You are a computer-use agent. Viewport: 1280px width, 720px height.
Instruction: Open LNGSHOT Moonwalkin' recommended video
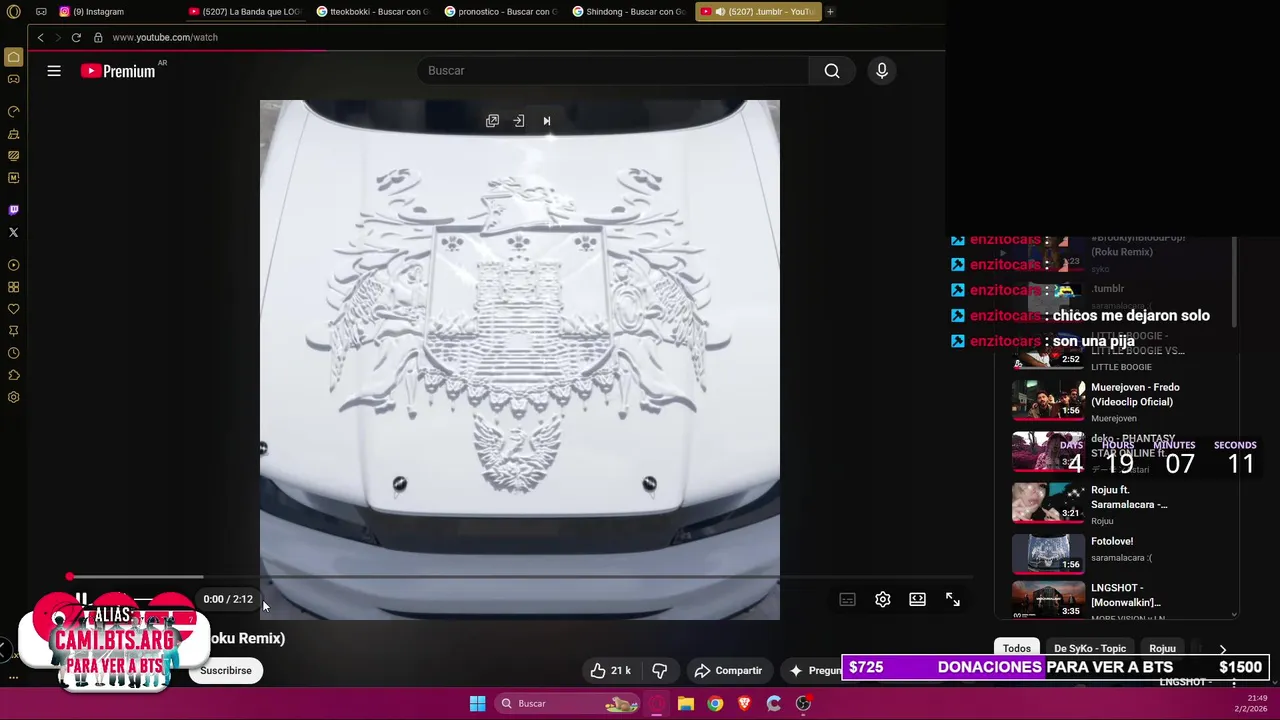click(x=1048, y=600)
